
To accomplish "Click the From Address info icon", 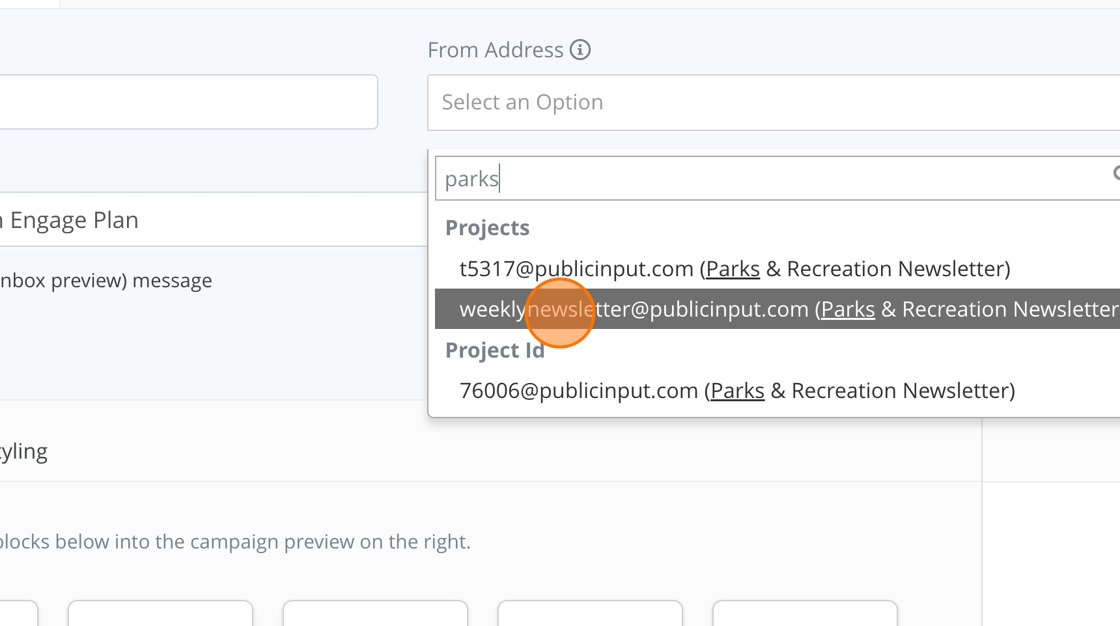I will (x=580, y=50).
